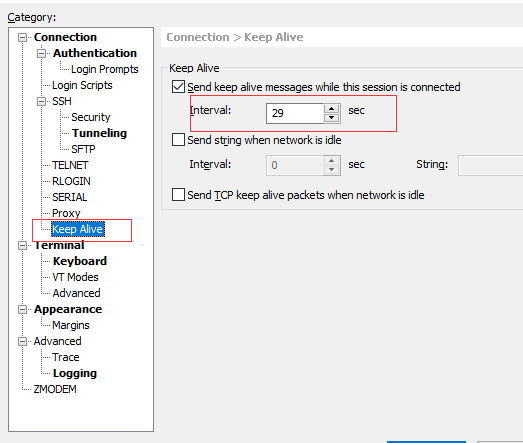Collapse the Connection tree node
This screenshot has height=443, width=523.
click(x=22, y=37)
